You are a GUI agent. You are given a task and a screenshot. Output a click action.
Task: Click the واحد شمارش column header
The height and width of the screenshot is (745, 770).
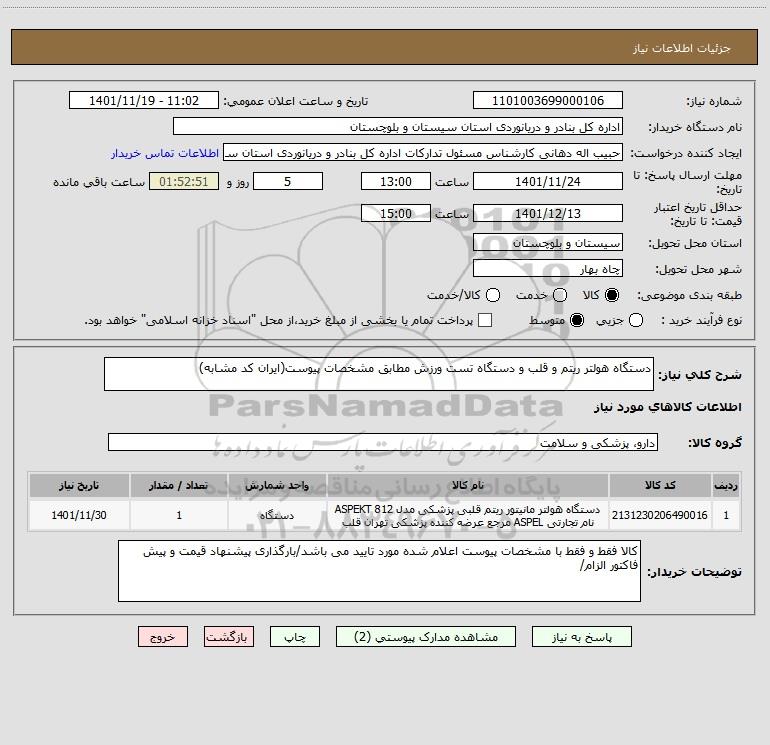pyautogui.click(x=277, y=485)
